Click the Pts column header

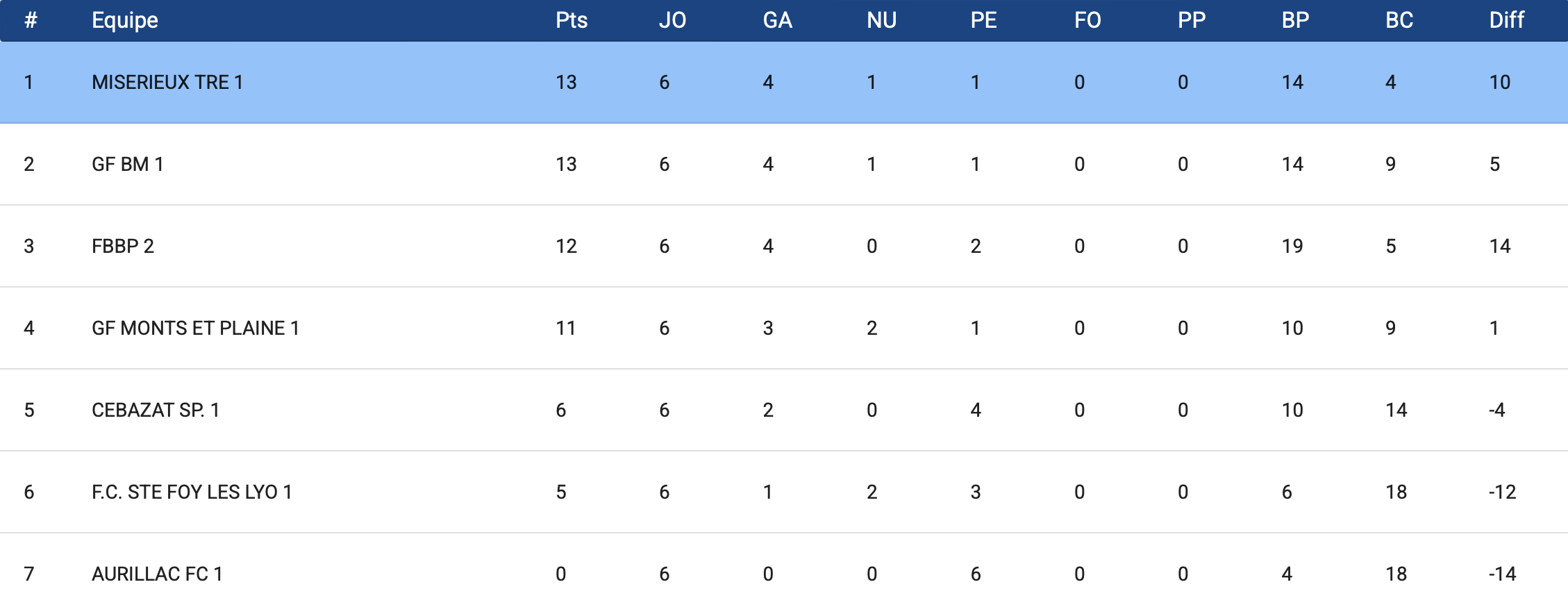point(572,20)
